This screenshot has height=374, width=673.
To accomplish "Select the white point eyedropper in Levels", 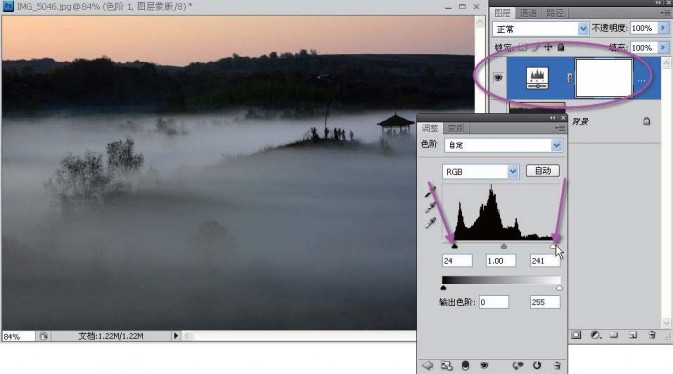I will (430, 222).
